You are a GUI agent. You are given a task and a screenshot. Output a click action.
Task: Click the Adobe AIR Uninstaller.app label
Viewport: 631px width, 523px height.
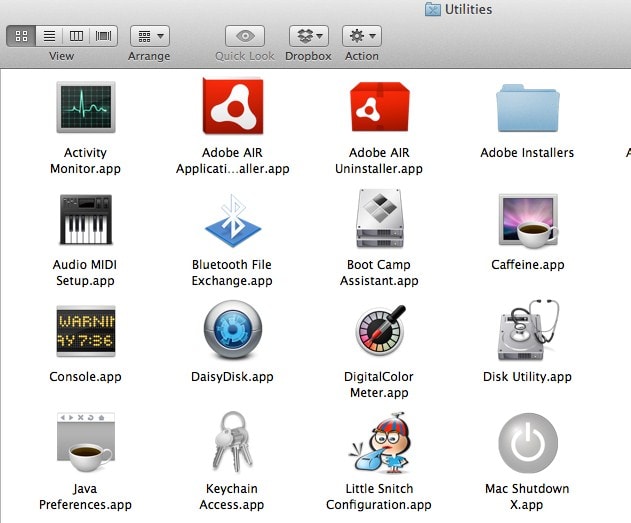[379, 161]
